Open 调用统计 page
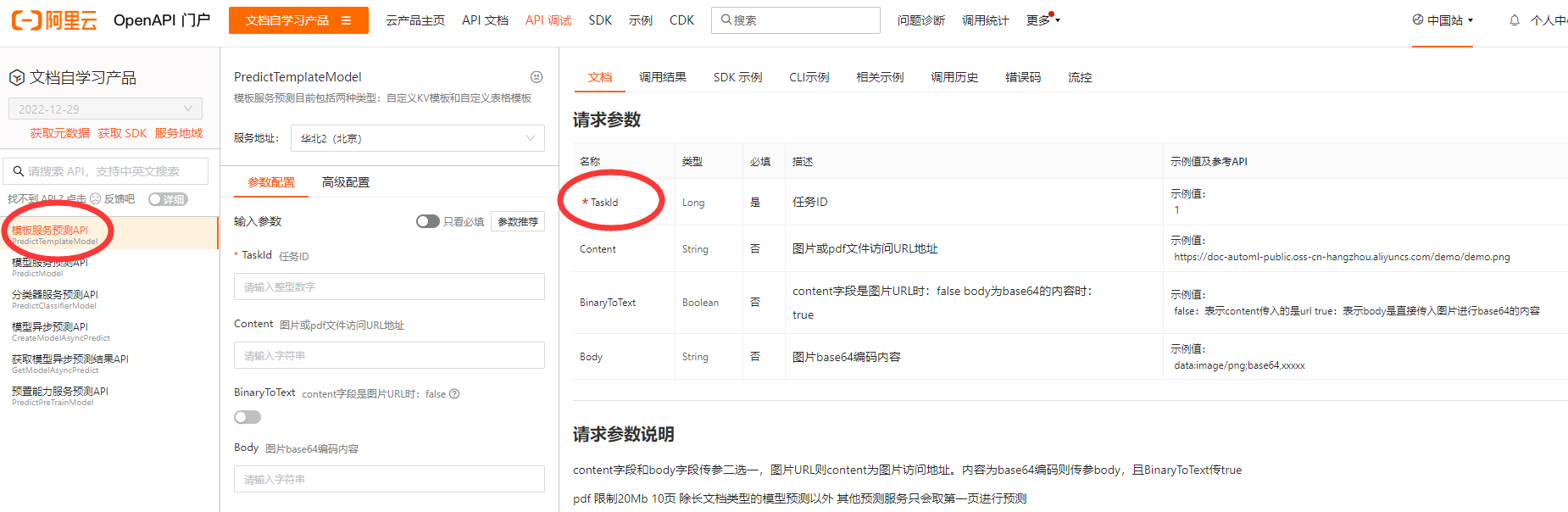Image resolution: width=1568 pixels, height=512 pixels. click(x=986, y=20)
